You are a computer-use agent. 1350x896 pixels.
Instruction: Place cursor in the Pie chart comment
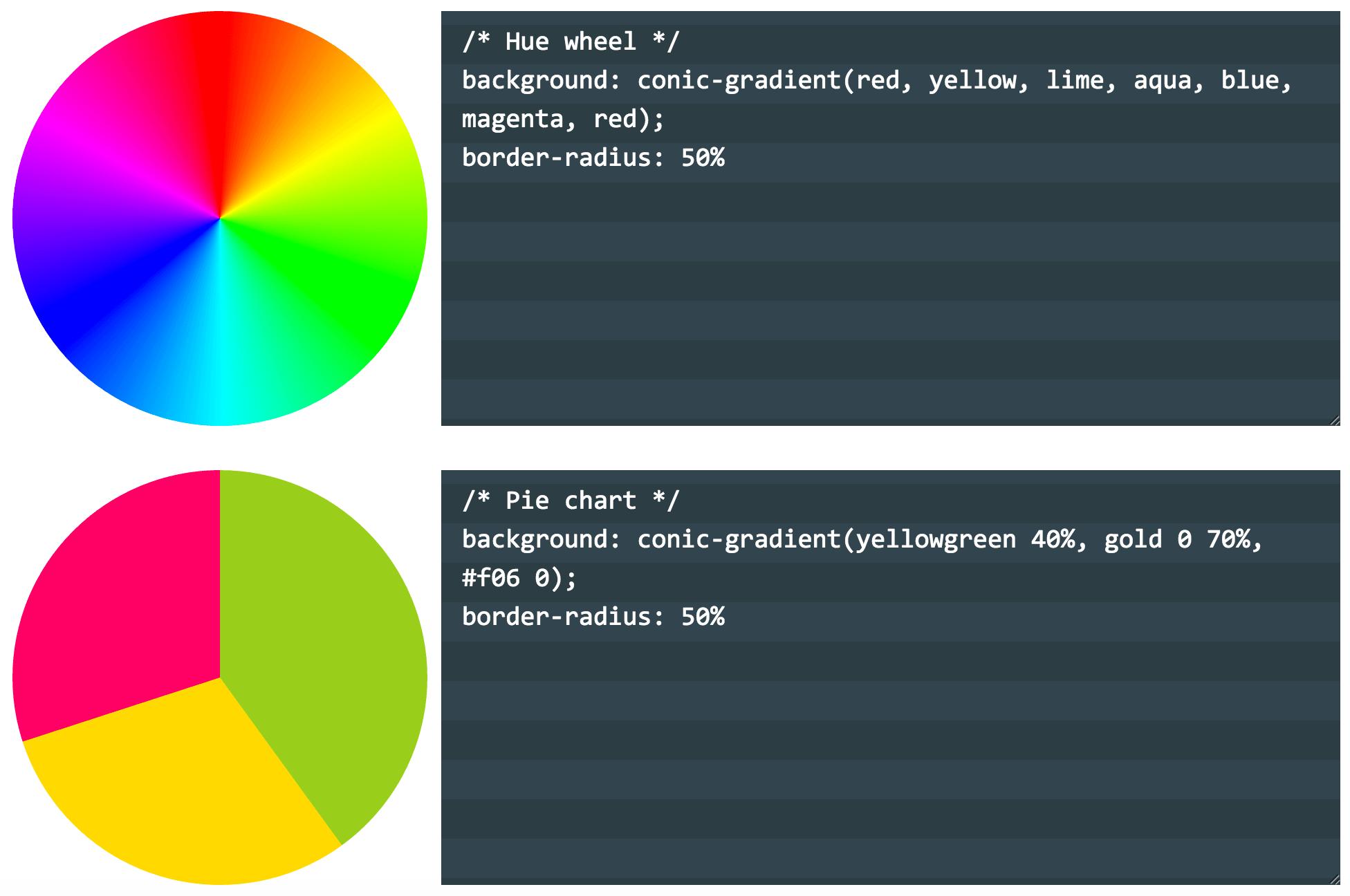pos(571,501)
